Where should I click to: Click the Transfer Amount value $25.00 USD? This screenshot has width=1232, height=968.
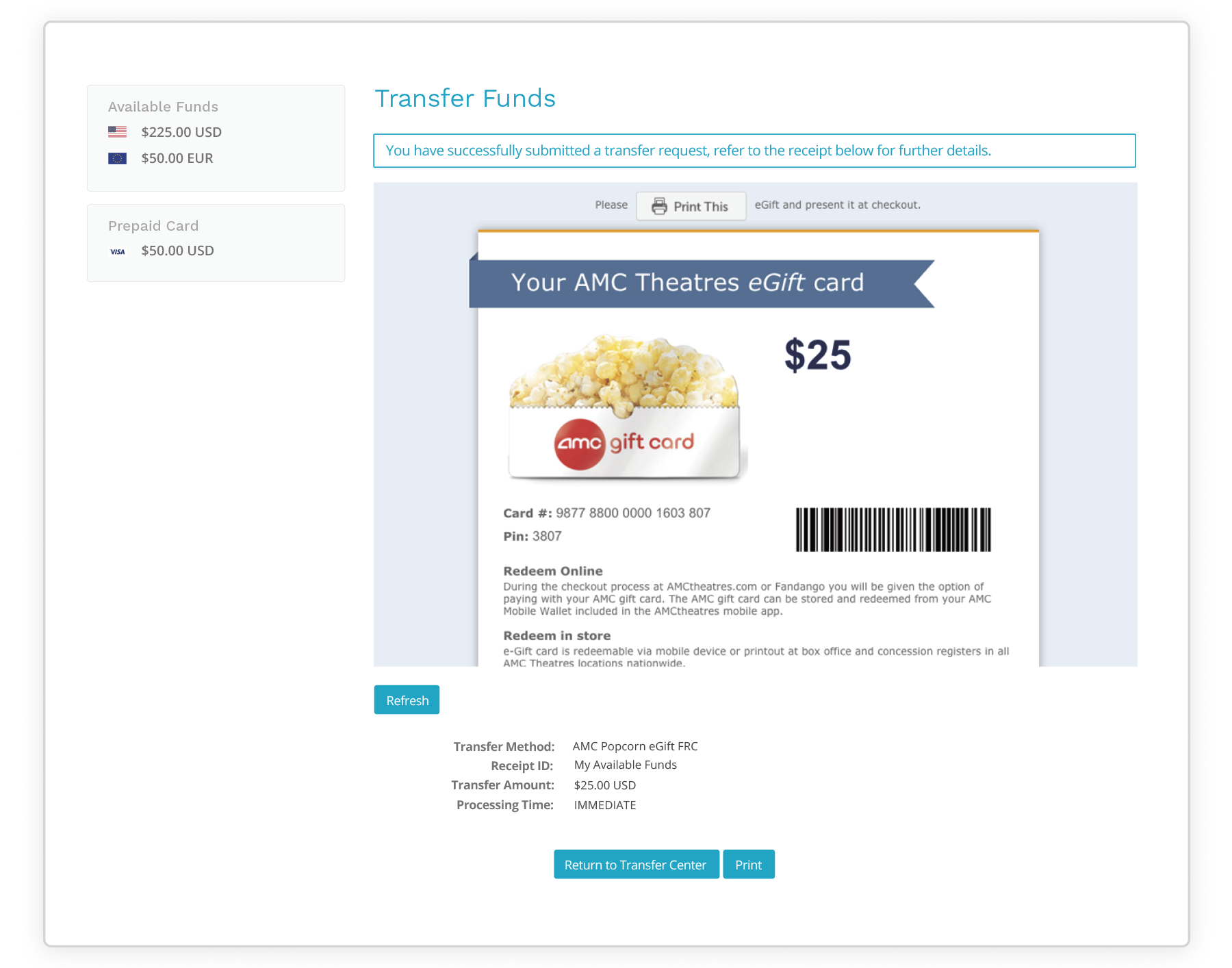click(604, 785)
